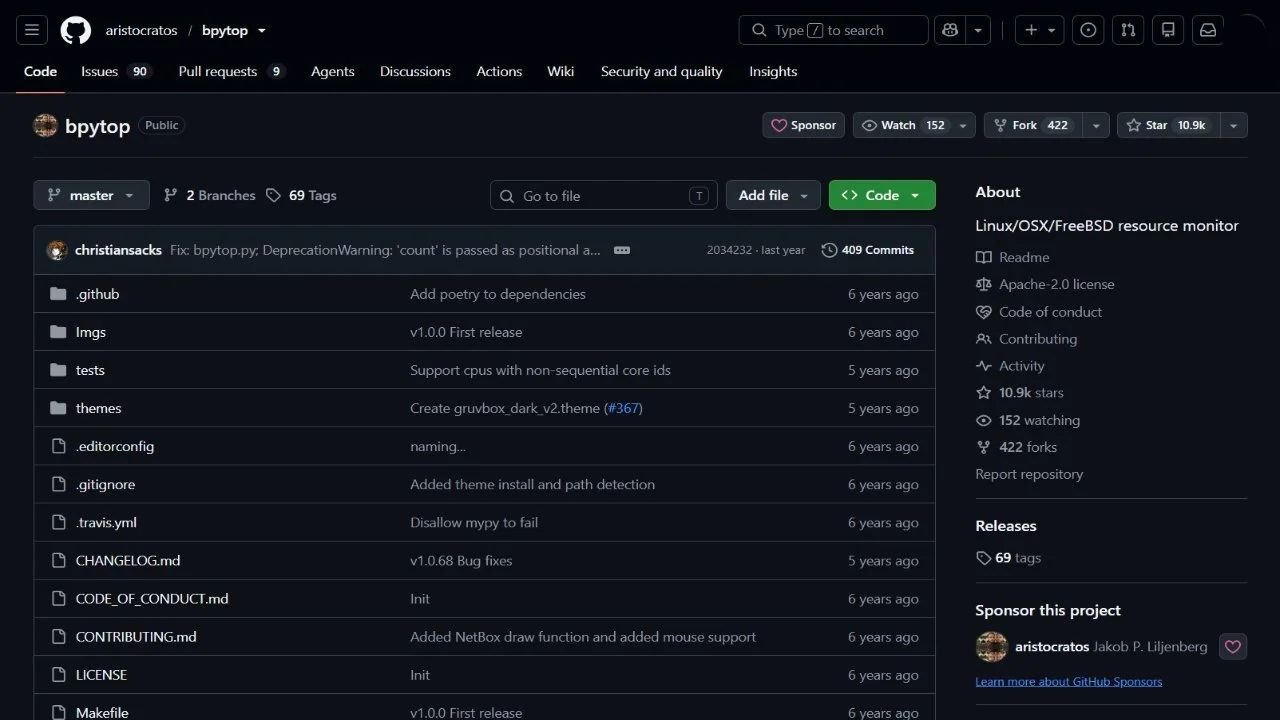Screen dimensions: 1280x720
Task: Open the master branch selector
Action: [x=91, y=195]
